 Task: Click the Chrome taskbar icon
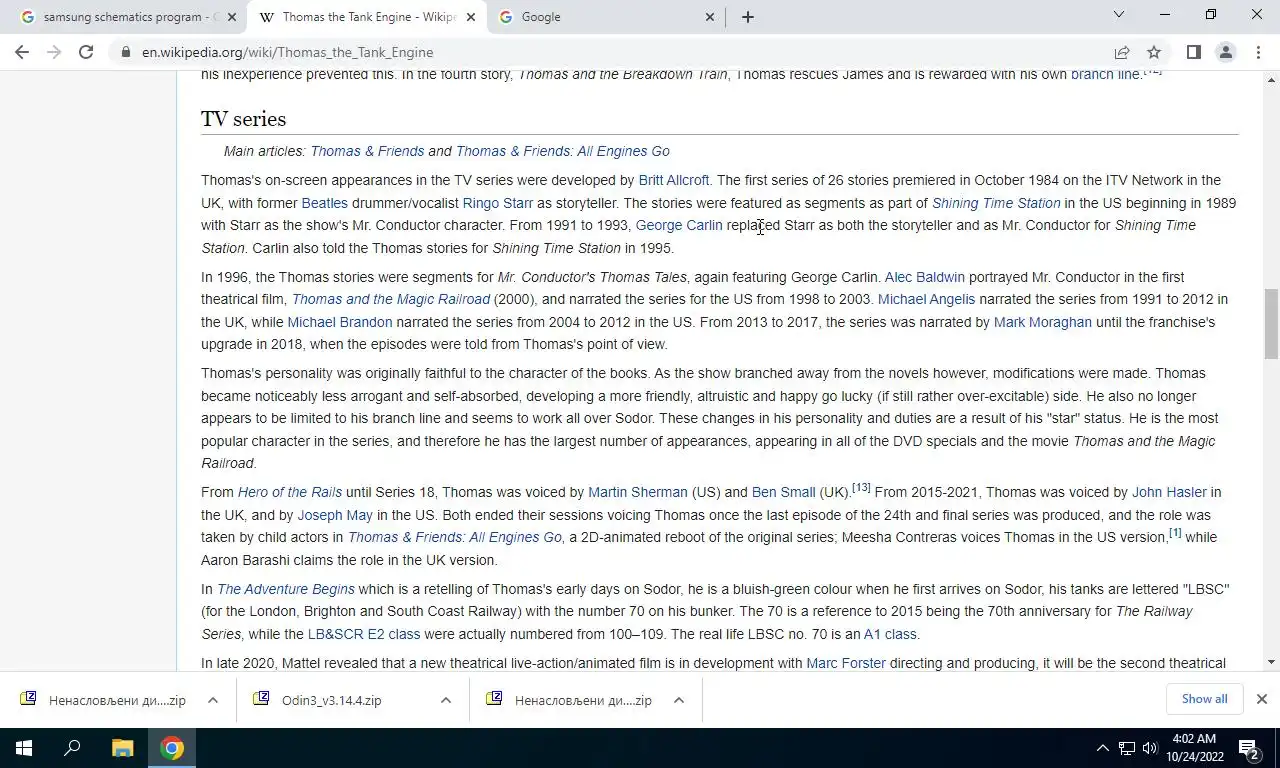172,748
